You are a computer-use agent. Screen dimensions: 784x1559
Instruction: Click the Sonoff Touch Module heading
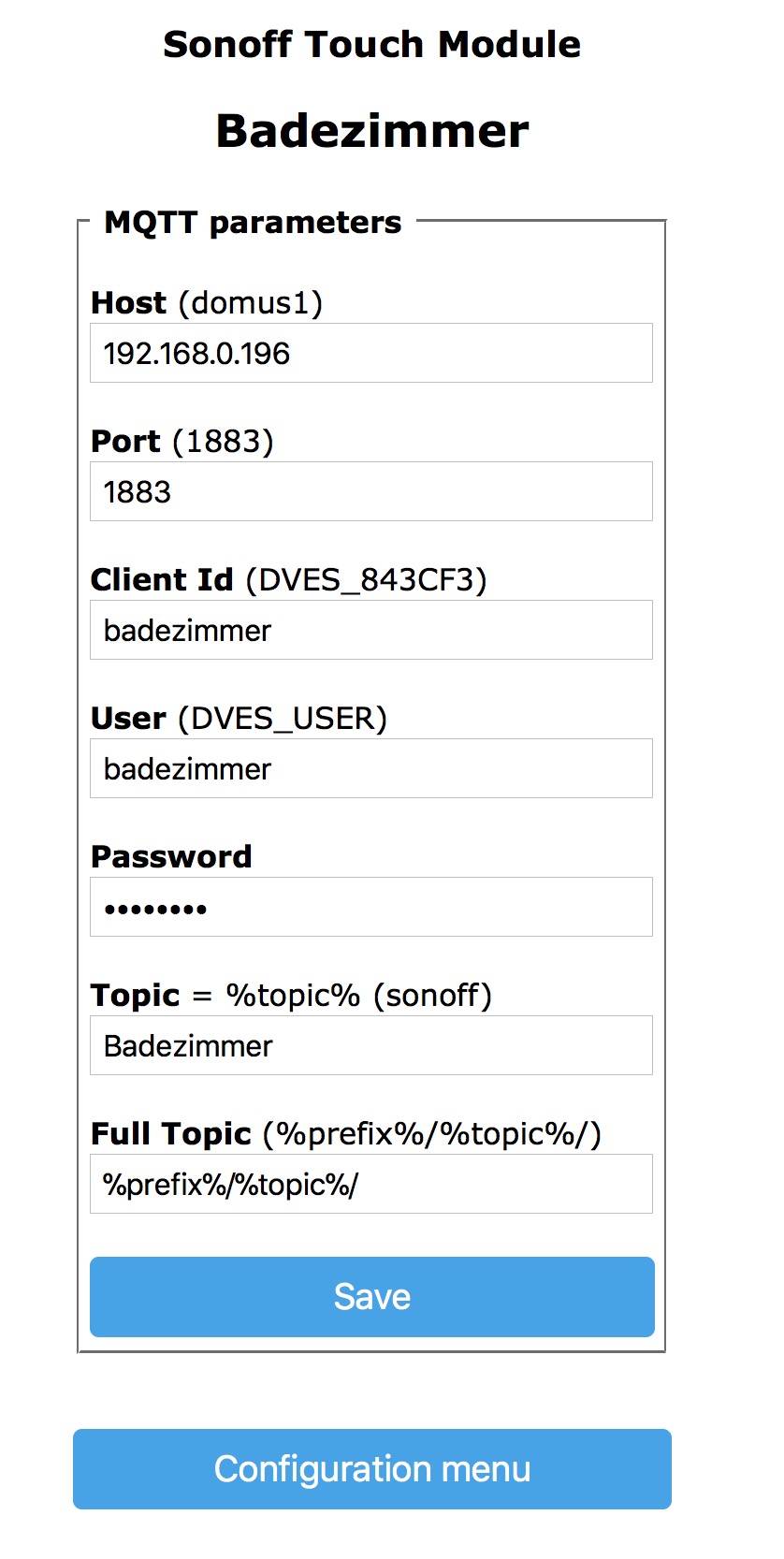[x=371, y=45]
